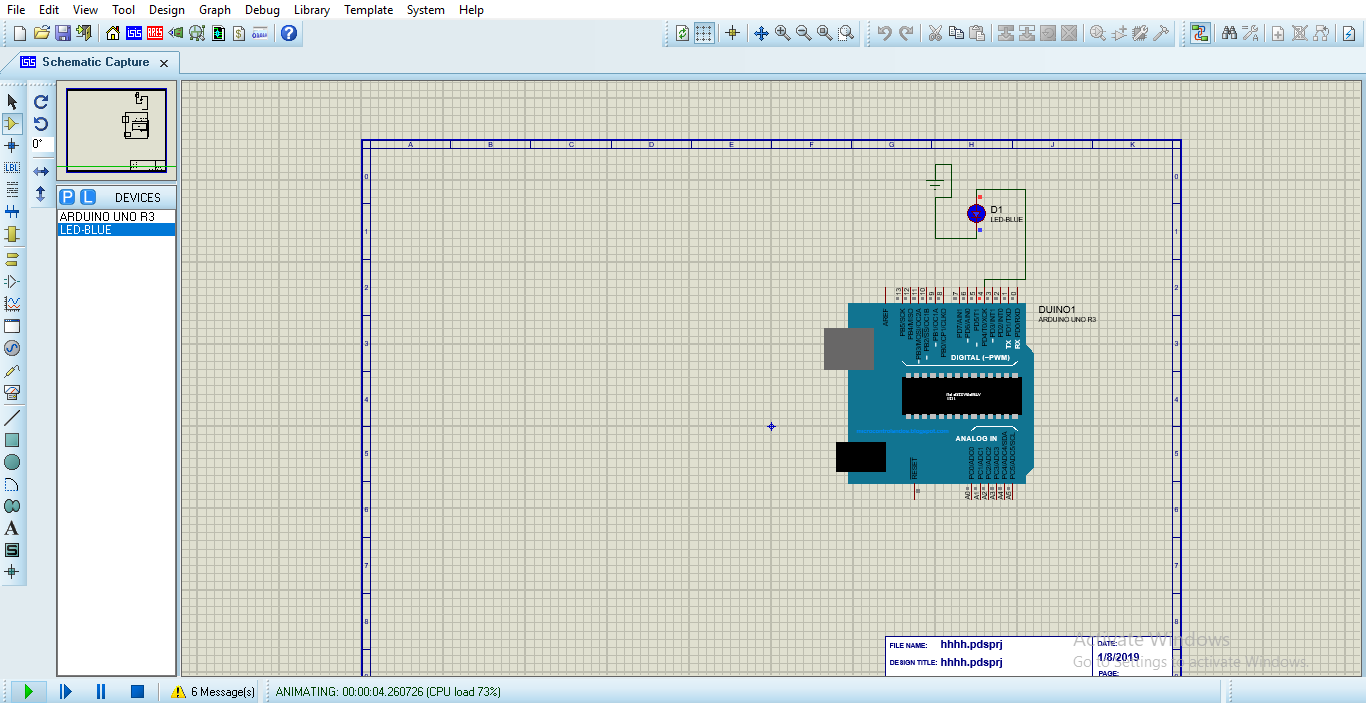Select the Wire Label Mode LBL tool
This screenshot has width=1366, height=703.
tap(12, 168)
